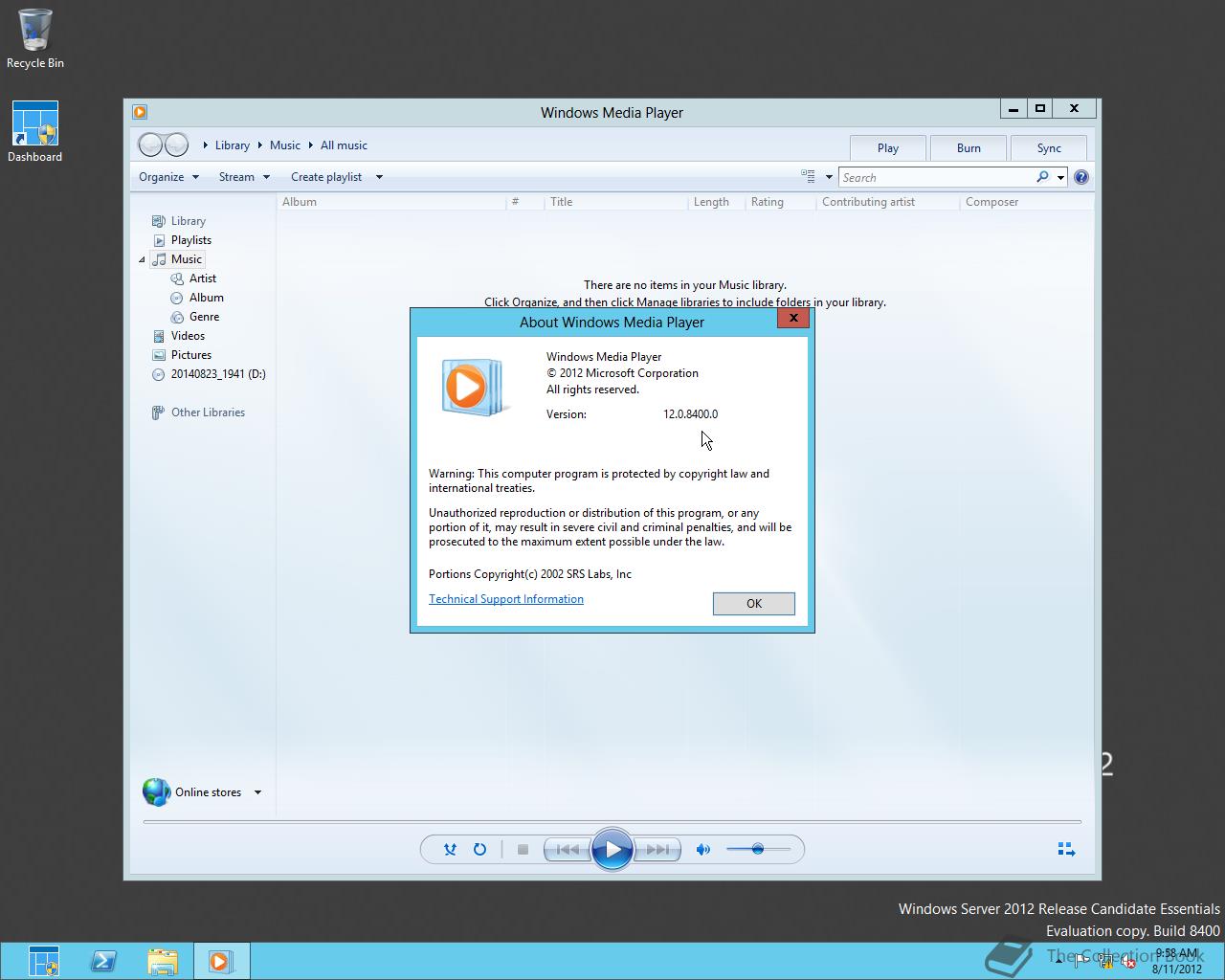
Task: Open the Burn tab
Action: click(x=969, y=147)
